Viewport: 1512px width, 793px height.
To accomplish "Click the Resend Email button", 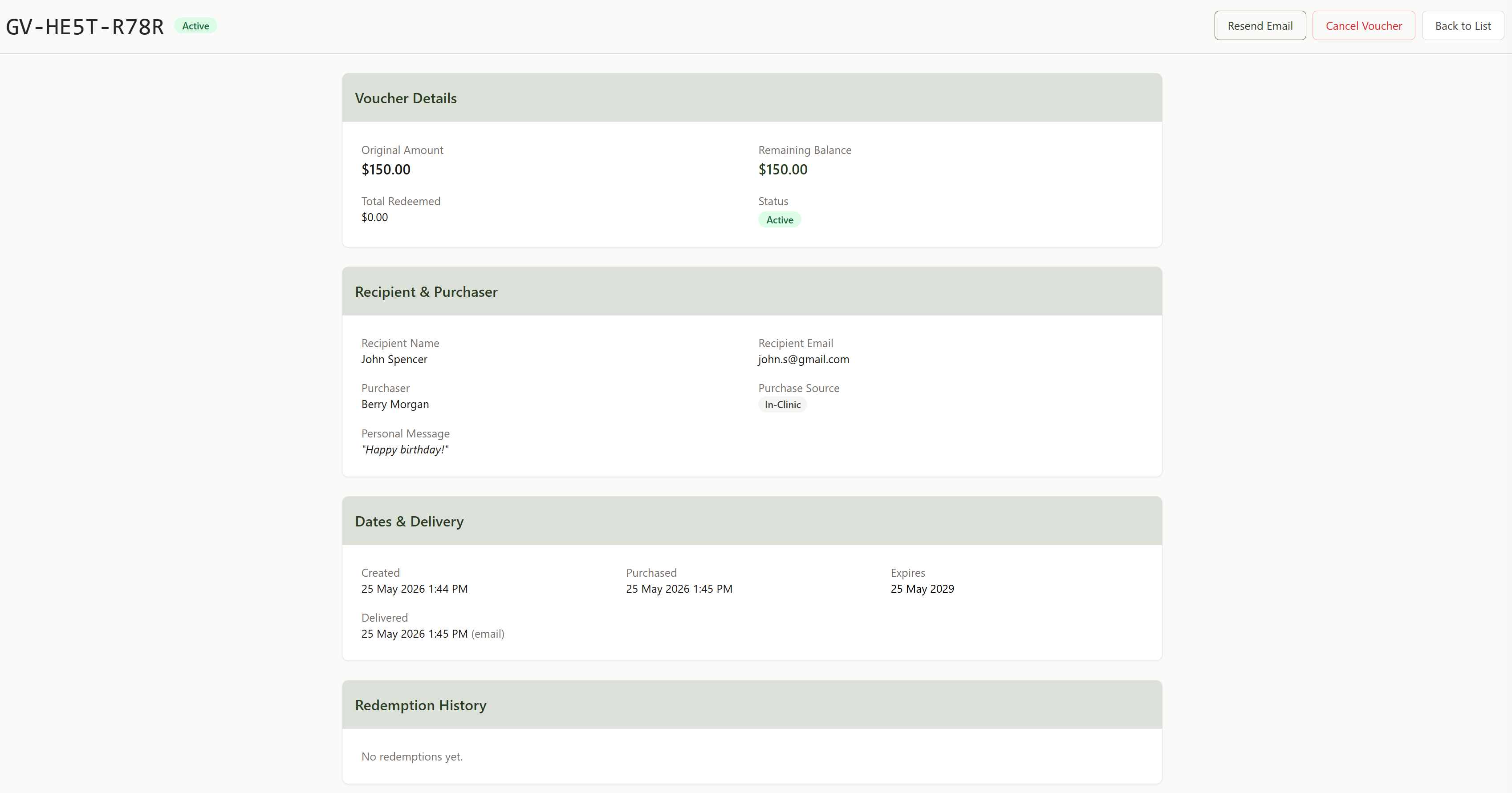I will 1260,26.
